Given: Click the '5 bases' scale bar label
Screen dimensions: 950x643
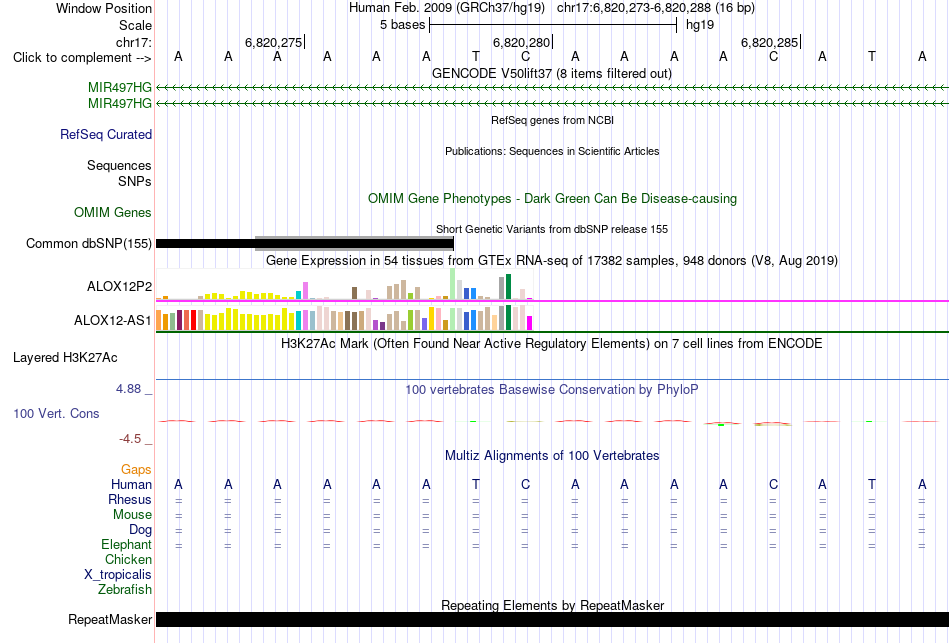Looking at the screenshot, I should pos(402,25).
